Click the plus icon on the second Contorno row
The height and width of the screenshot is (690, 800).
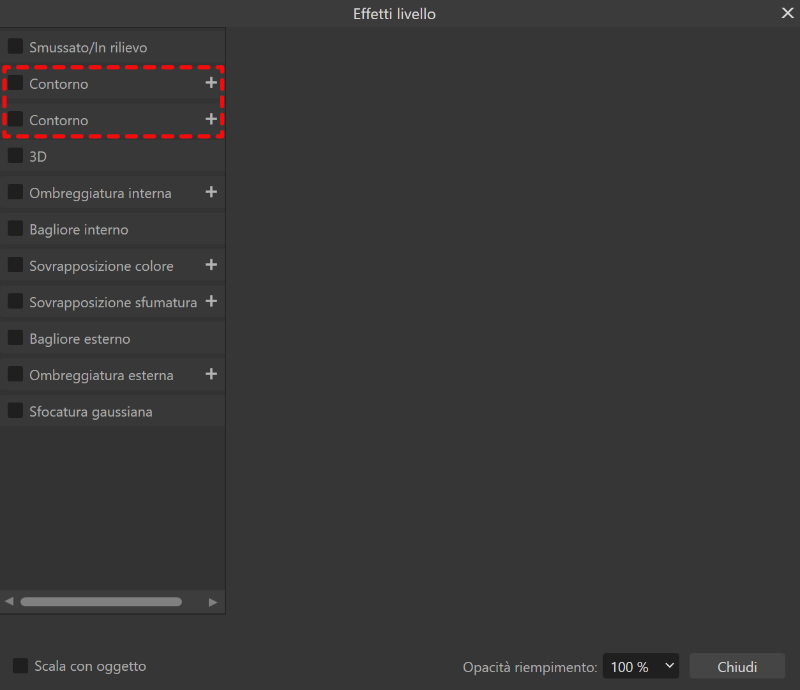(211, 119)
